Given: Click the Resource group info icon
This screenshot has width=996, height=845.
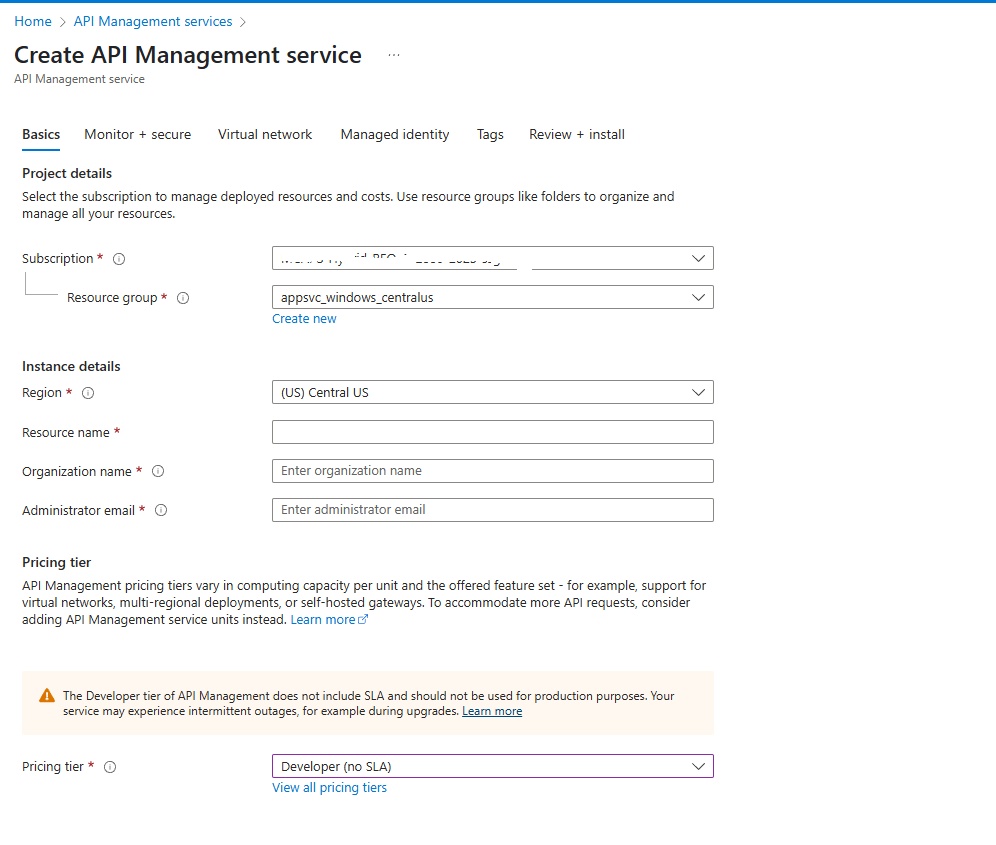Looking at the screenshot, I should coord(183,298).
